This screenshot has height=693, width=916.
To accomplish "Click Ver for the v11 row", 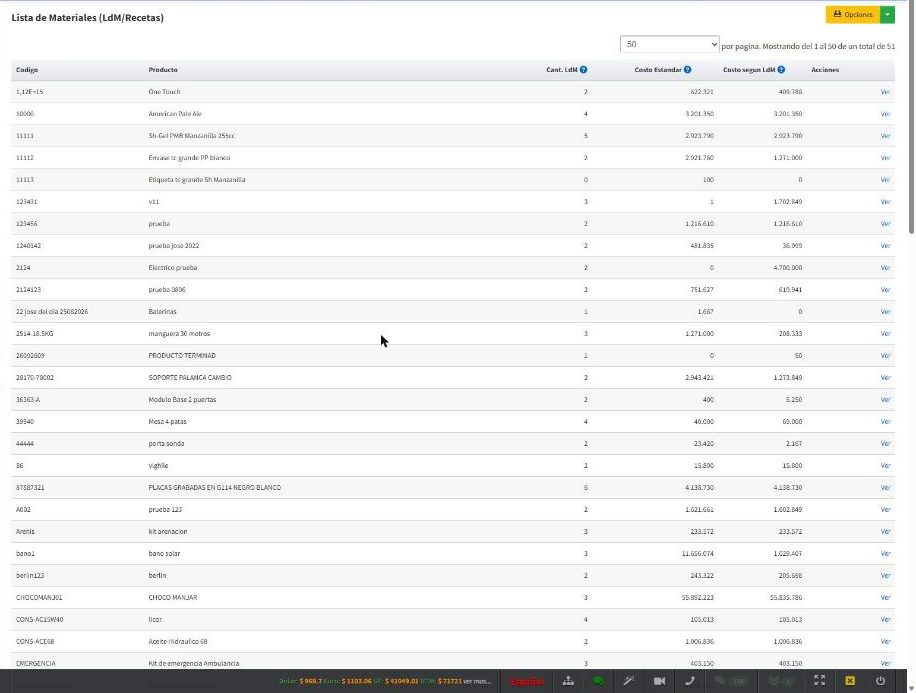I will tap(885, 202).
